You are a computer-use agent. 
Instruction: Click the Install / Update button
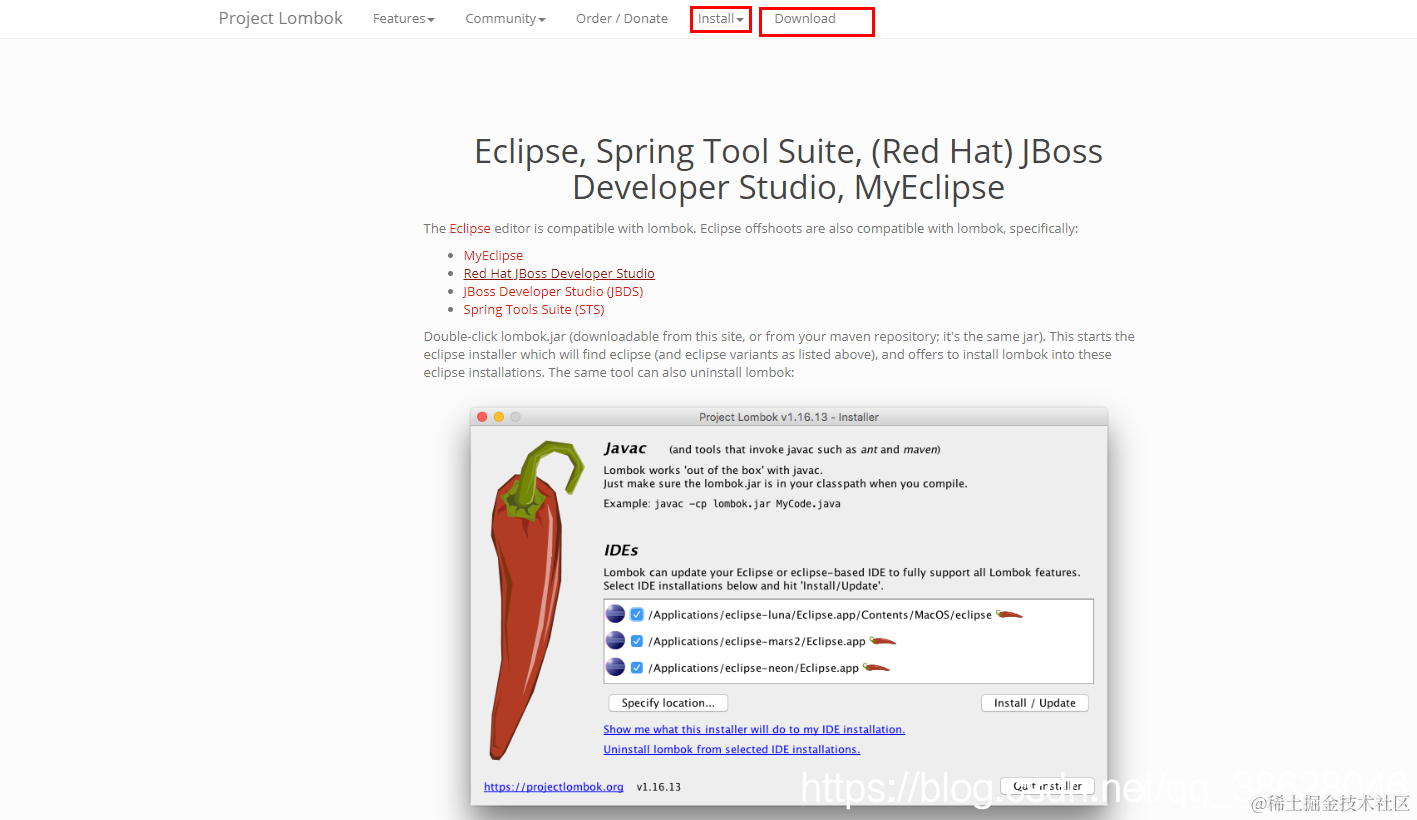(x=1035, y=703)
